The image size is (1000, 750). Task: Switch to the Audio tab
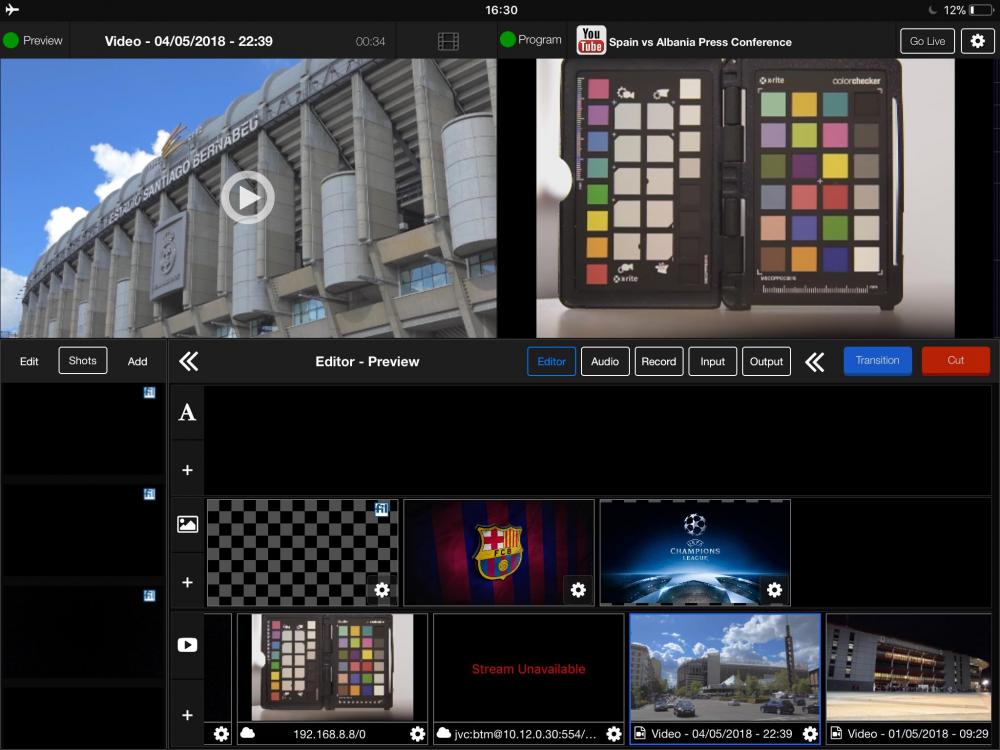(x=605, y=362)
